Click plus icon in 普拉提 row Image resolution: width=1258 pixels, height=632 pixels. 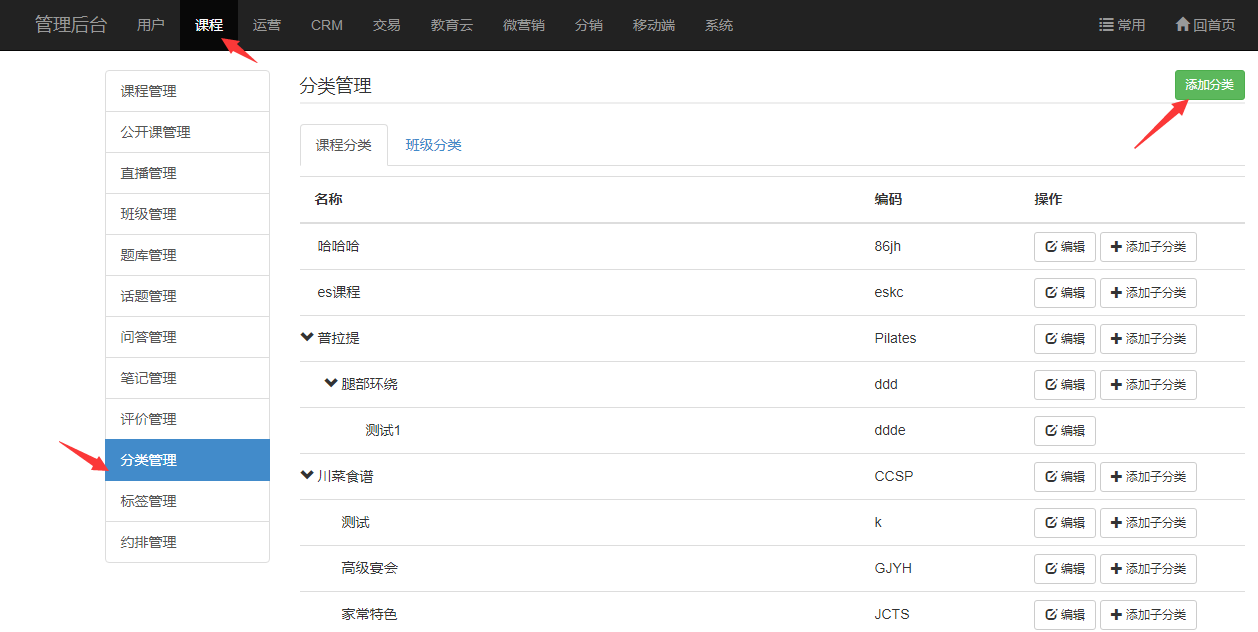point(1116,339)
